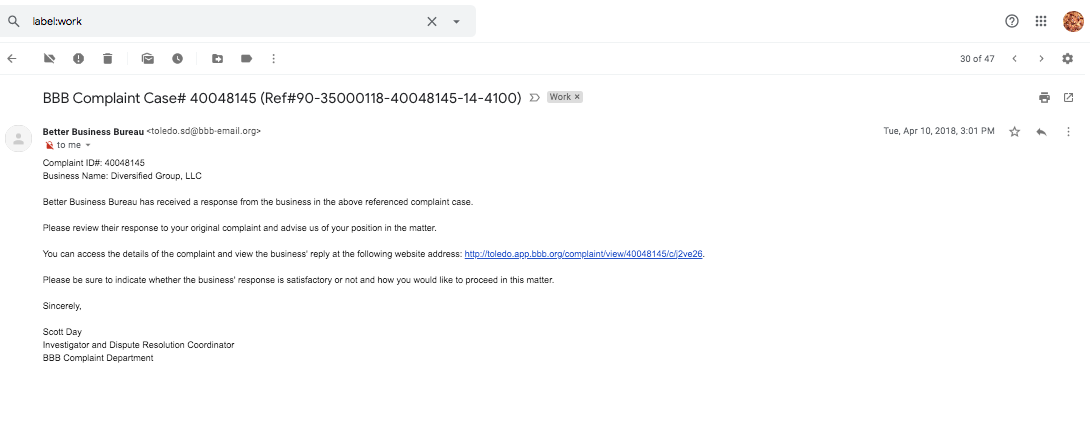Image resolution: width=1090 pixels, height=441 pixels.
Task: Expand search options dropdown arrow
Action: pyautogui.click(x=456, y=21)
